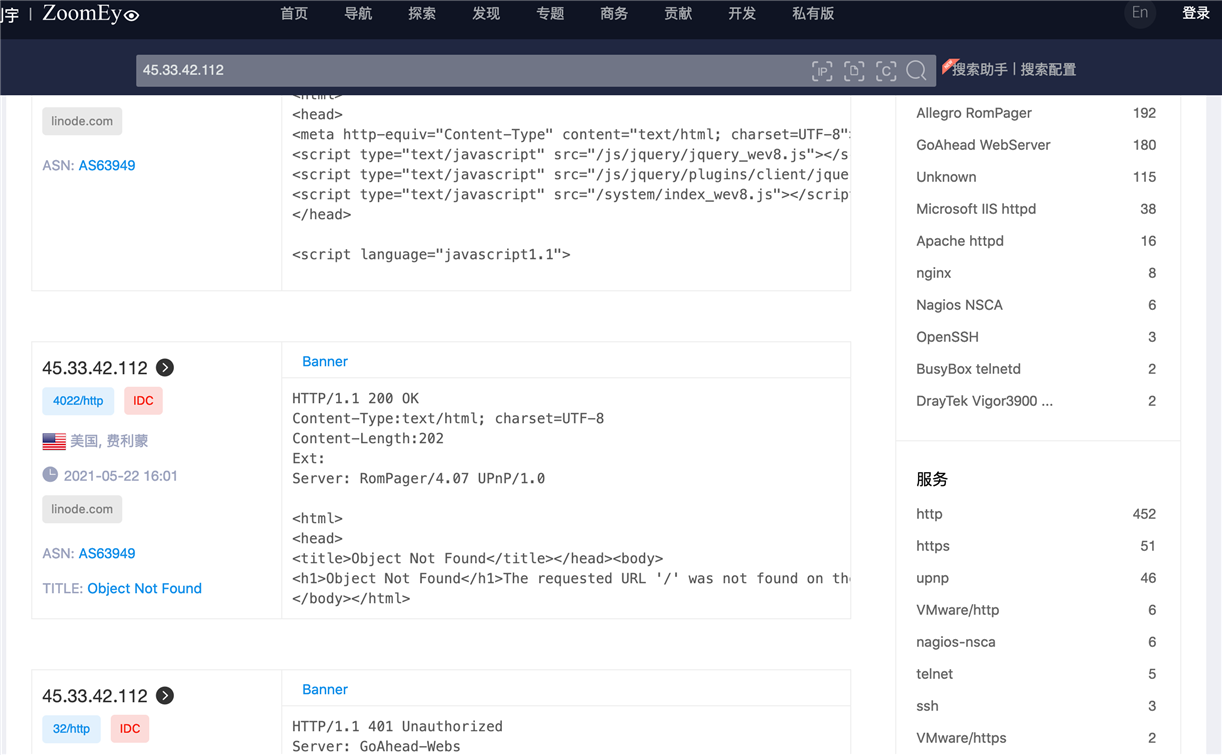Open the 开发 menu item
Viewport: 1222px width, 755px height.
(742, 13)
